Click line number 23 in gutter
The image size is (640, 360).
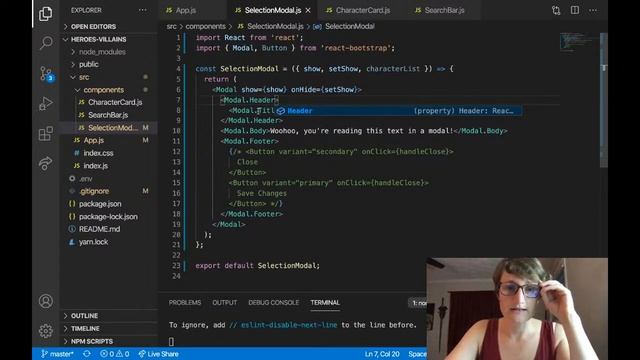point(176,265)
